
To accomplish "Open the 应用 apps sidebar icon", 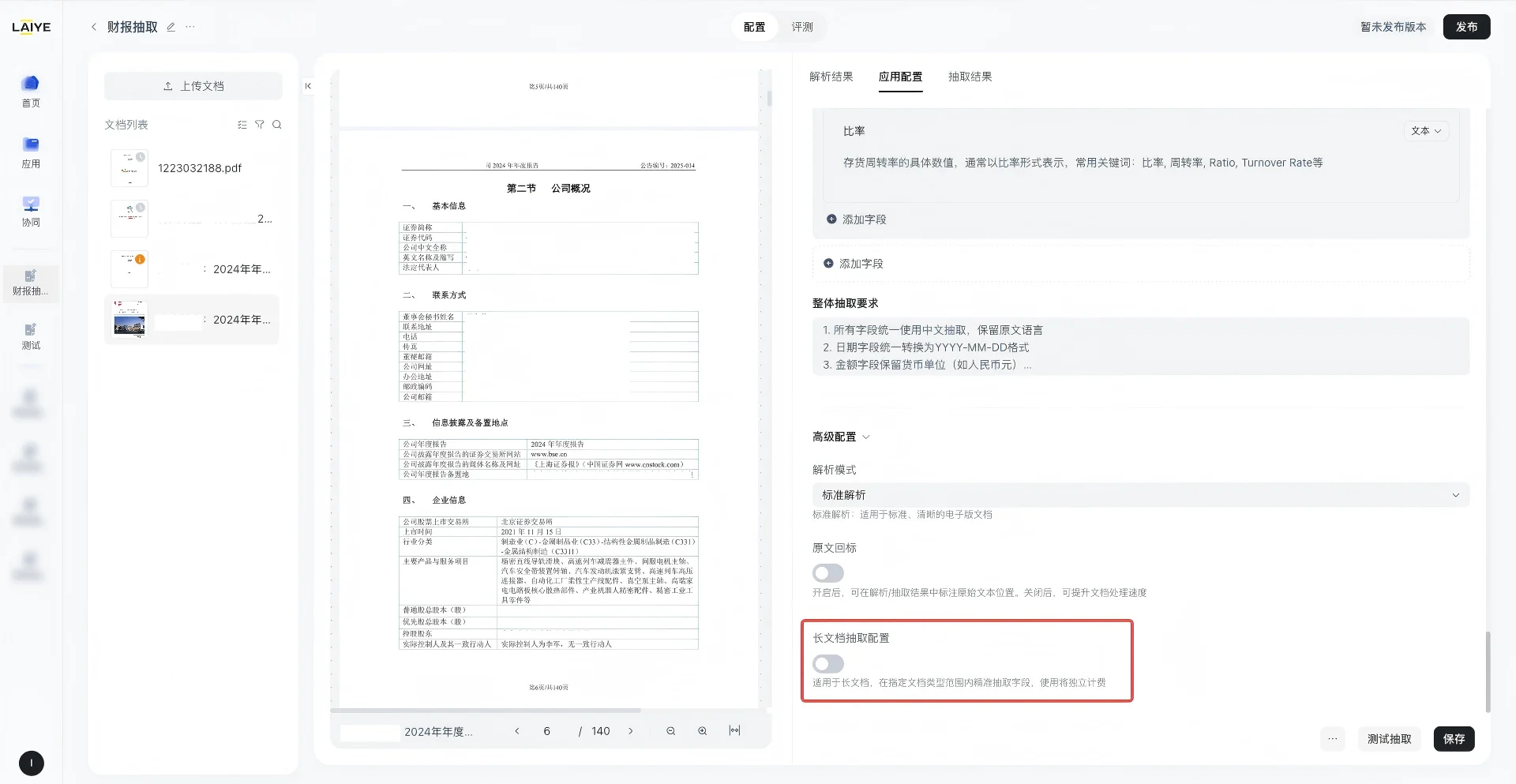I will click(31, 152).
